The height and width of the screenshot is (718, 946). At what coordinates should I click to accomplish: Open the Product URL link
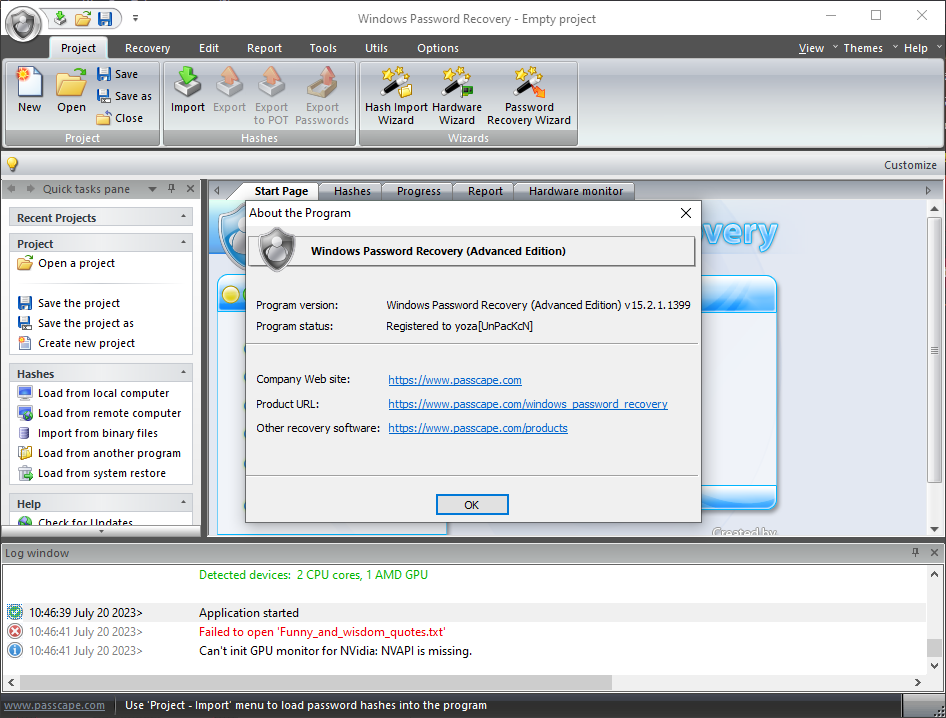[528, 404]
